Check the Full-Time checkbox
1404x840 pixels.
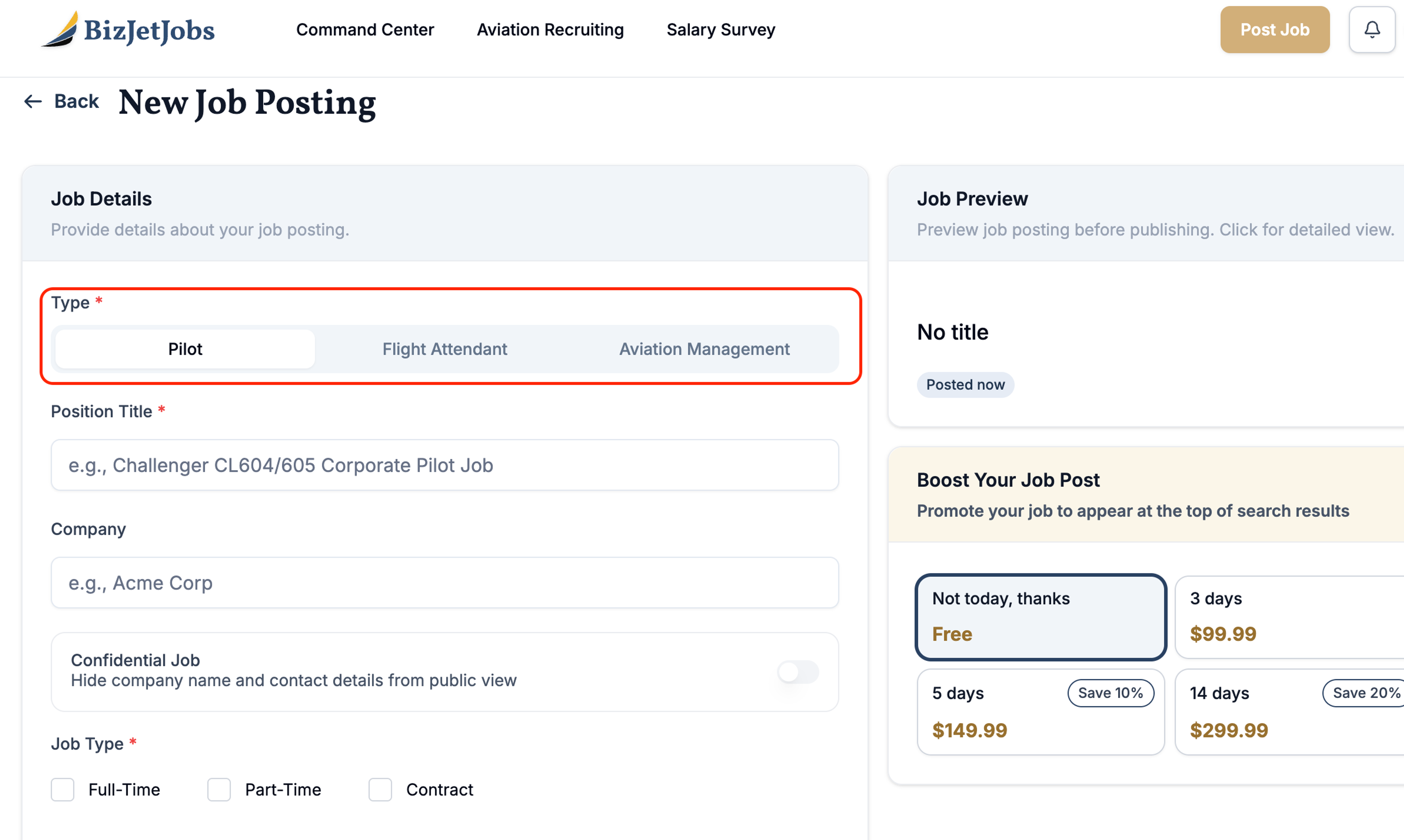click(63, 789)
